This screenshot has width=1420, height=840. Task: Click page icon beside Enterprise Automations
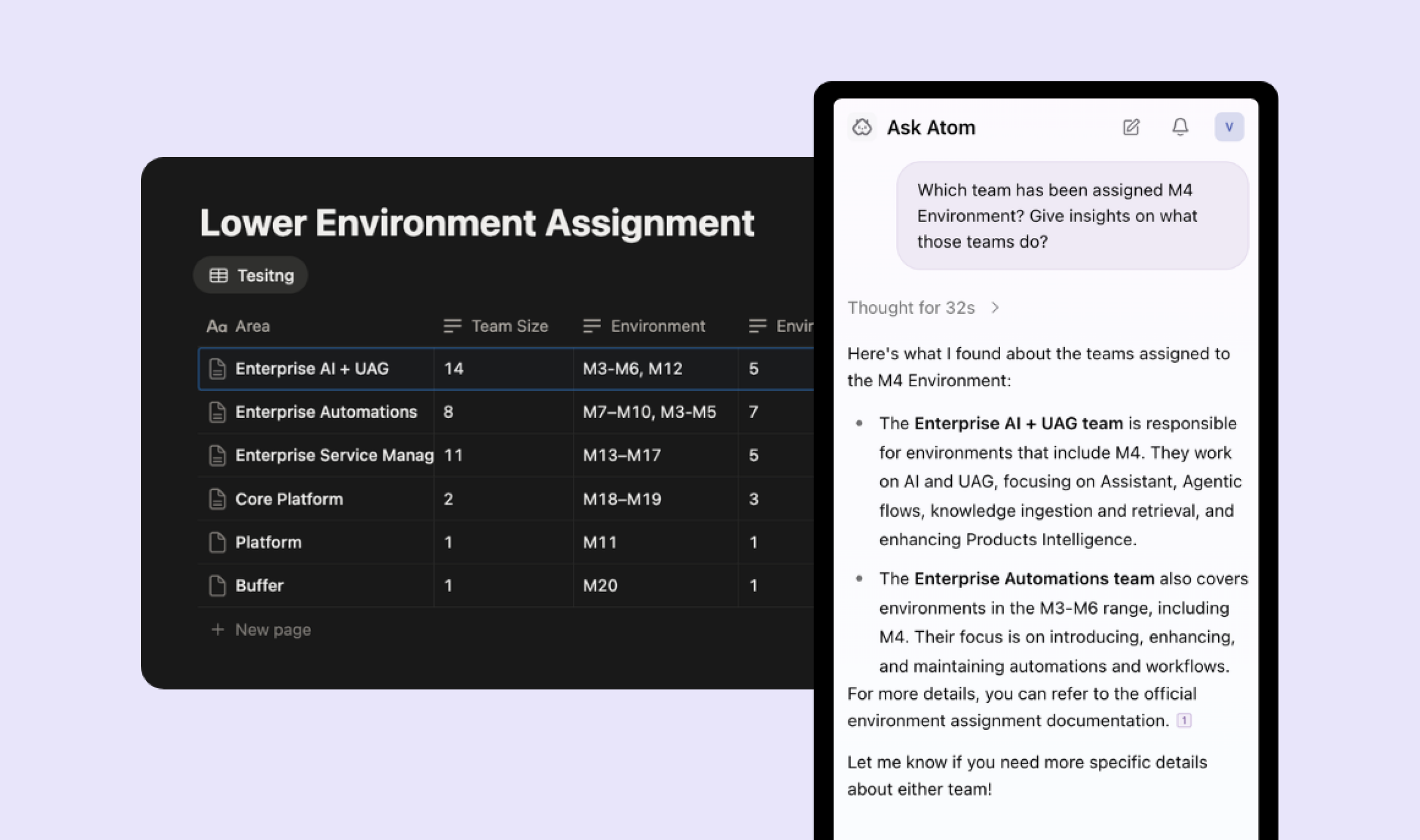[x=217, y=412]
